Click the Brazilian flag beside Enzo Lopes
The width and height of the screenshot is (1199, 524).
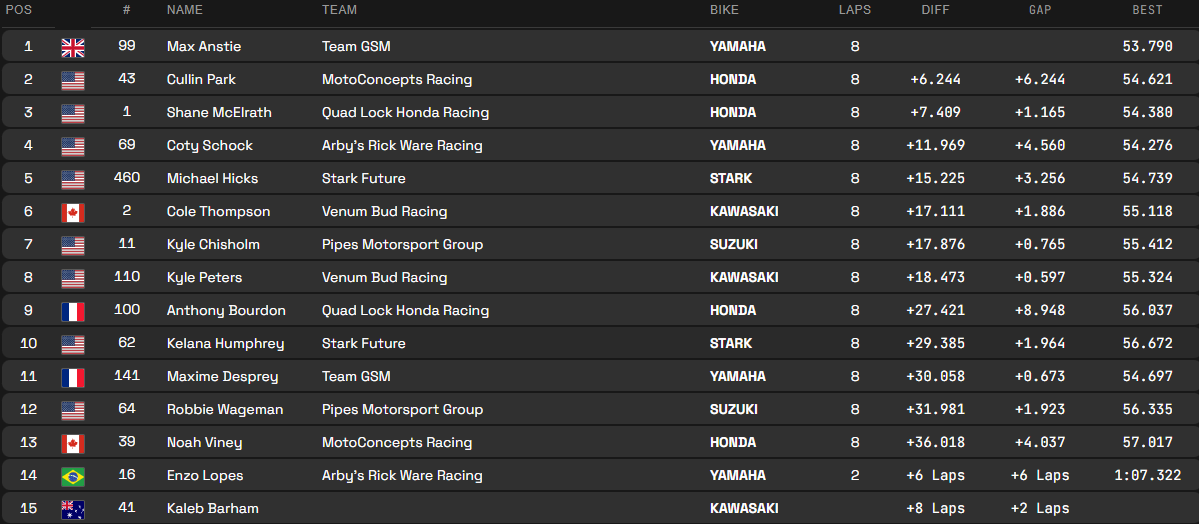click(73, 476)
